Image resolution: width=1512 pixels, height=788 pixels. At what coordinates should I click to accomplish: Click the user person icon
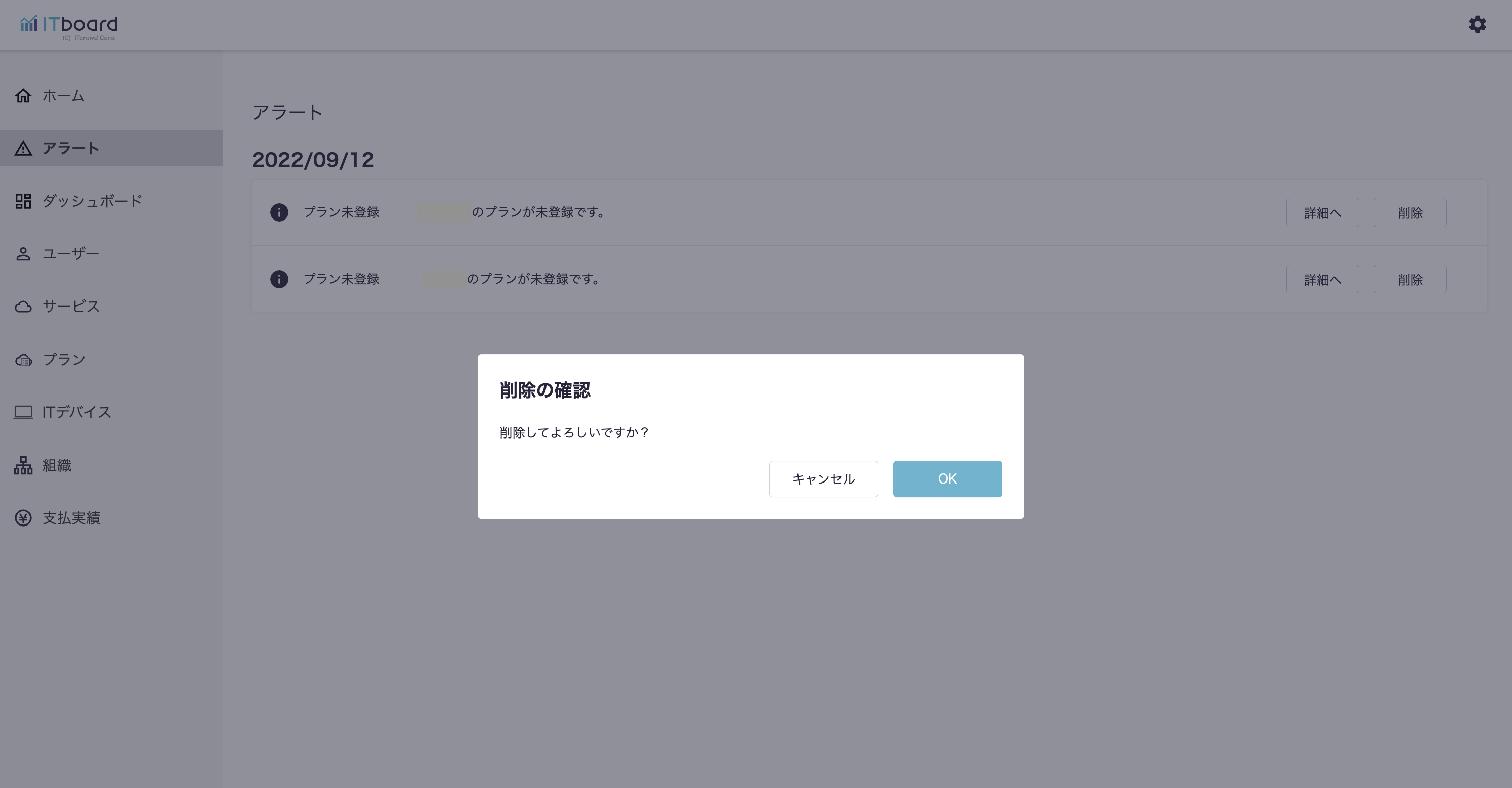(23, 254)
